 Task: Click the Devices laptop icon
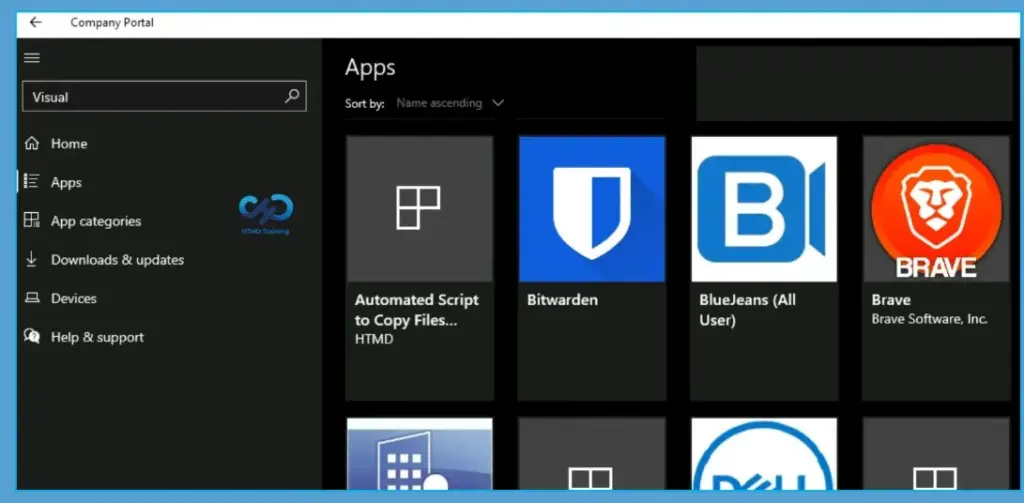point(31,298)
